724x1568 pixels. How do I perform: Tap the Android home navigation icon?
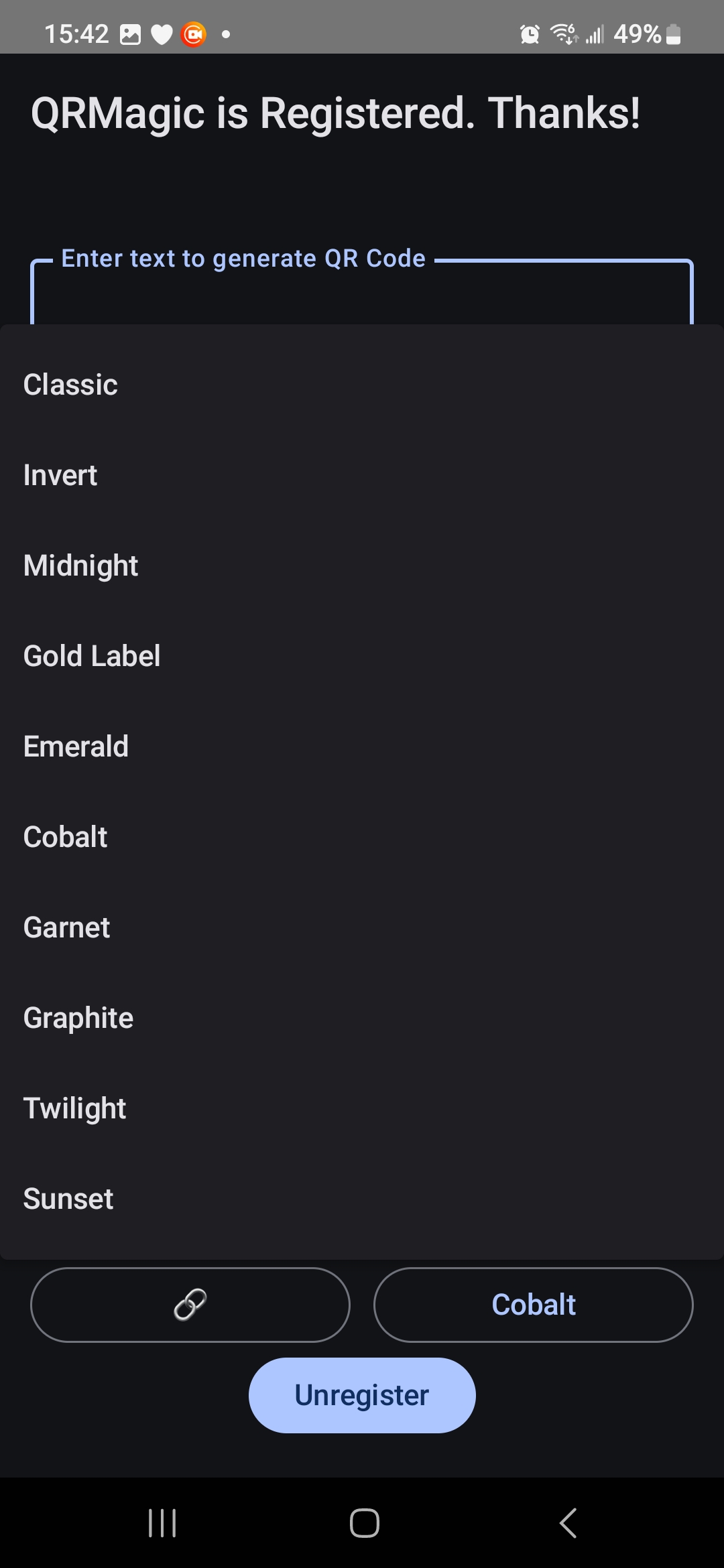[x=364, y=1523]
